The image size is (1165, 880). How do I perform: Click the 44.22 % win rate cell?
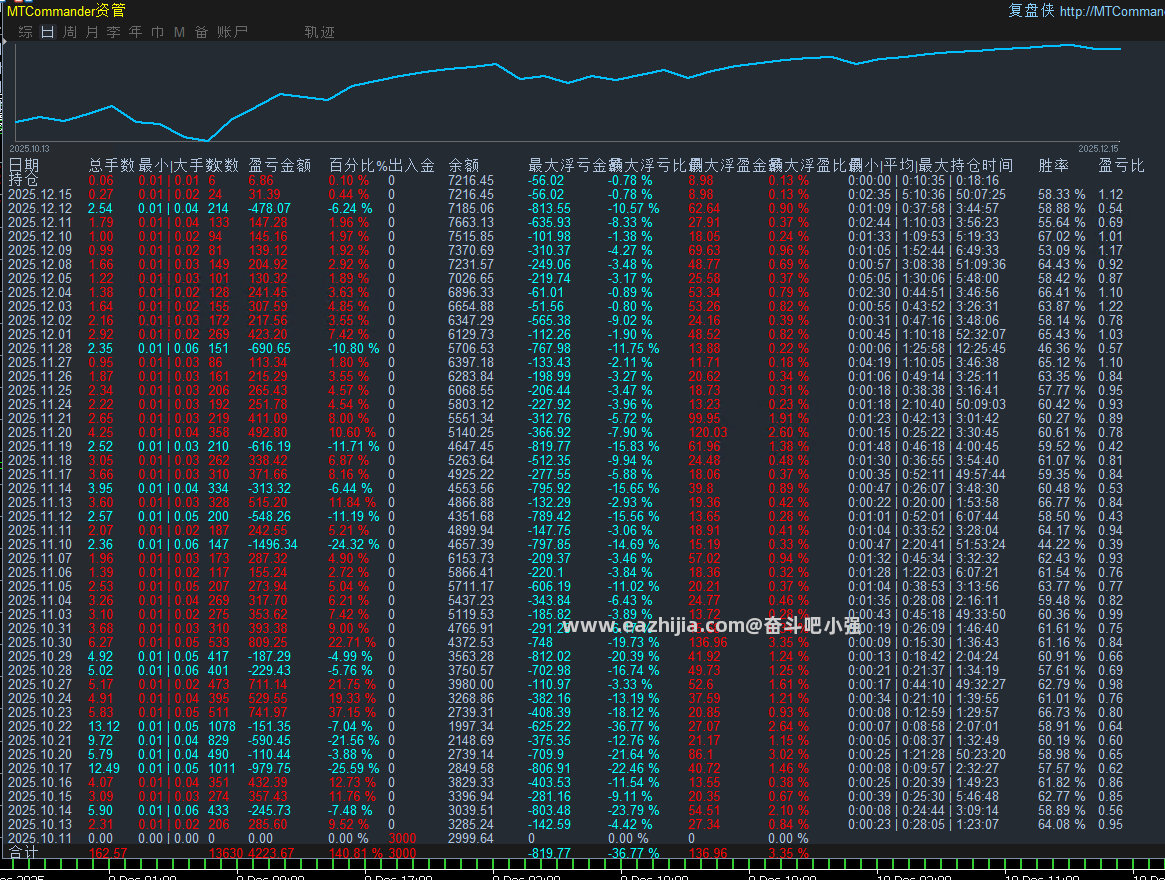[x=1062, y=544]
